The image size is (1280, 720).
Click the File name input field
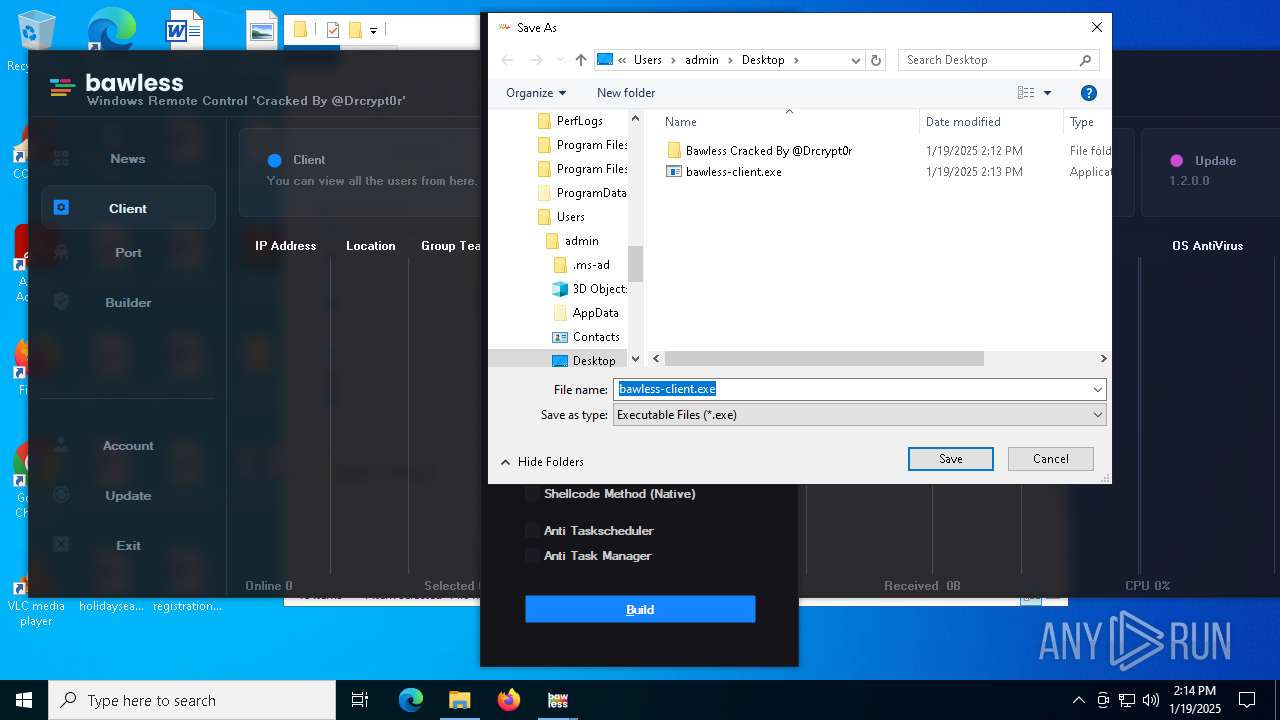pos(851,389)
